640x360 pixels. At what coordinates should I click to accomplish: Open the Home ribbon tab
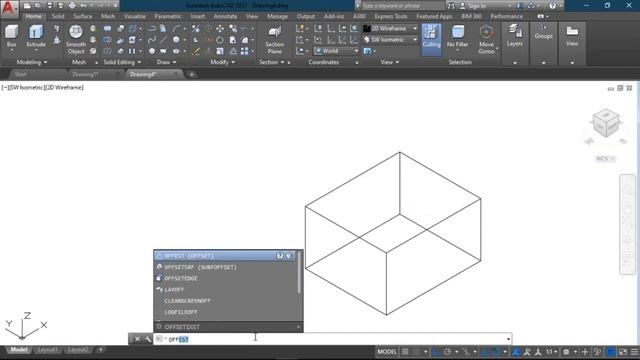pos(33,16)
